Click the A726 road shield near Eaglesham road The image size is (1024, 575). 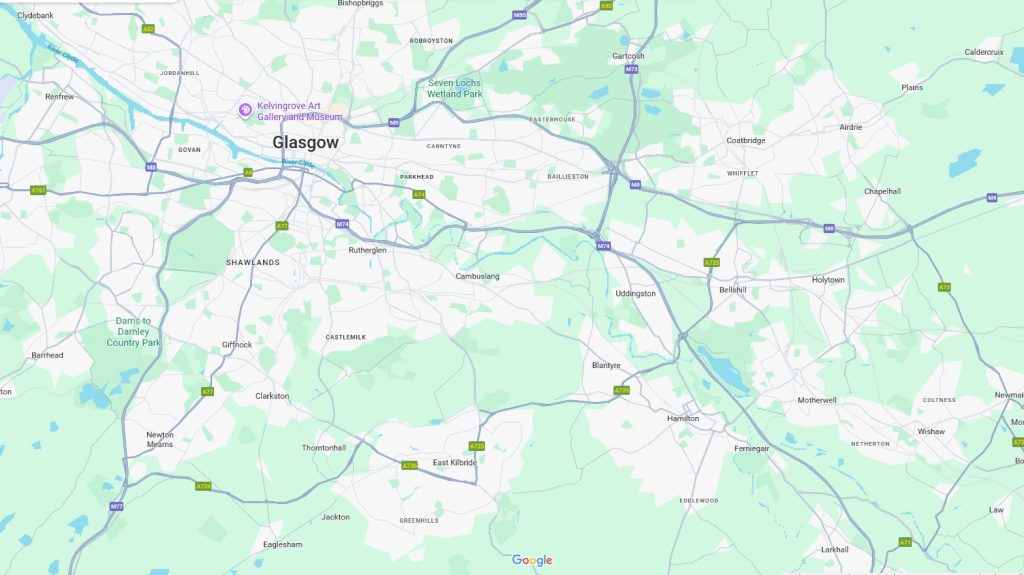pos(204,486)
